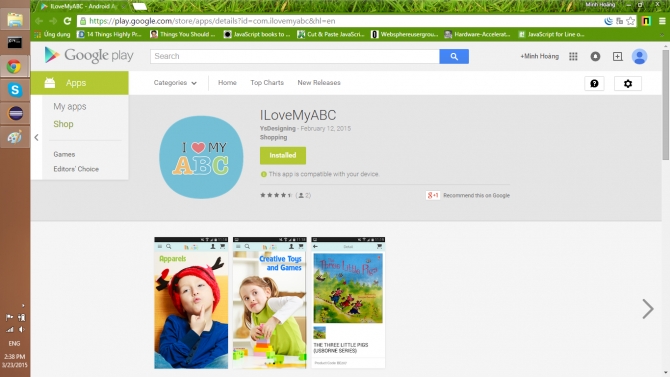Screen dimensions: 670x377
Task: Open the Apparels screenshot thumbnail
Action: (191, 303)
